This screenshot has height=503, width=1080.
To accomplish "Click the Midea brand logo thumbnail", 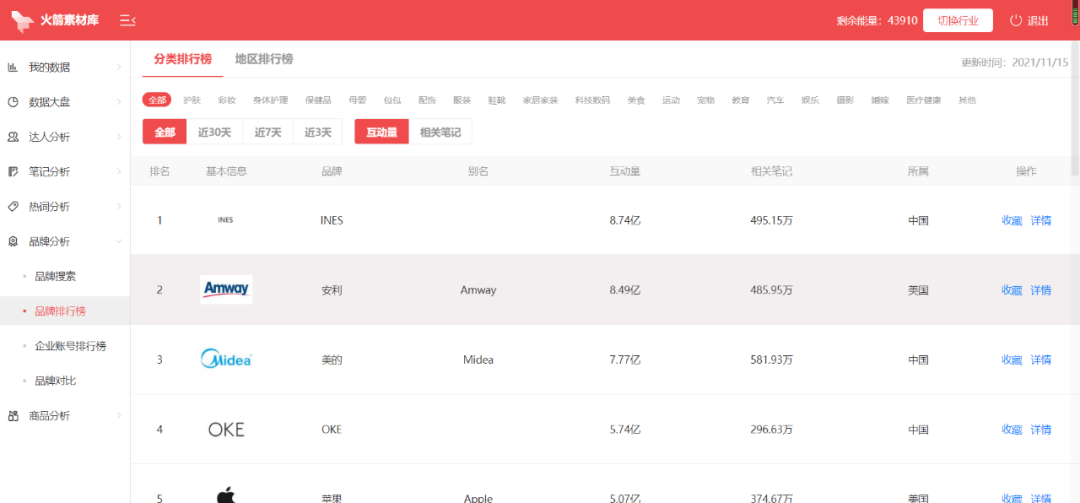I will tap(226, 359).
